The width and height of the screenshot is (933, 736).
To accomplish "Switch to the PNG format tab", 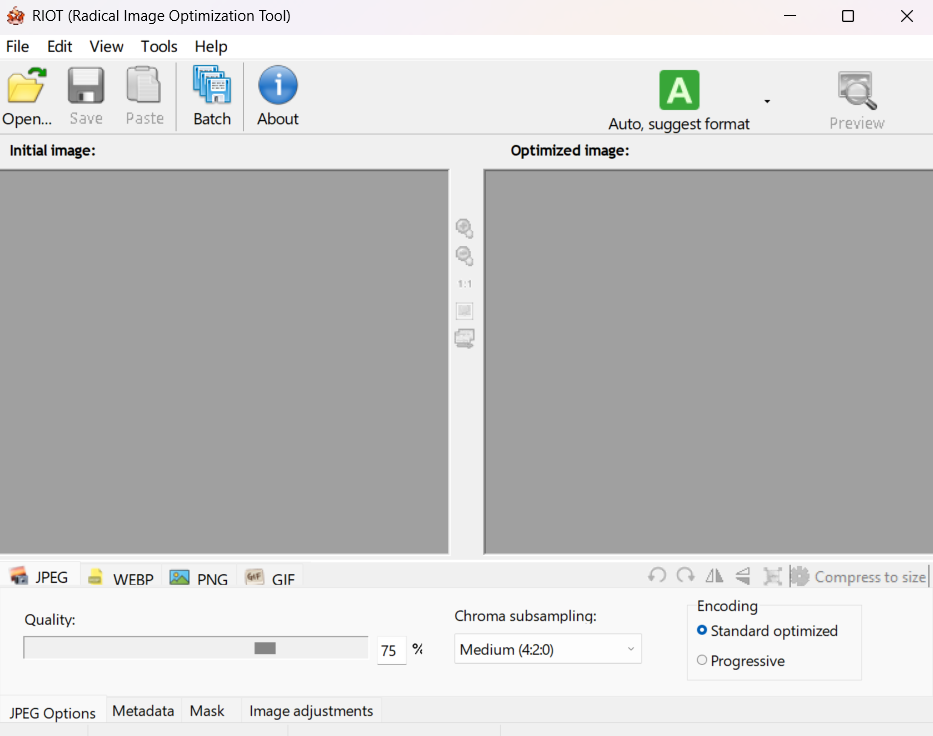I will [x=200, y=579].
